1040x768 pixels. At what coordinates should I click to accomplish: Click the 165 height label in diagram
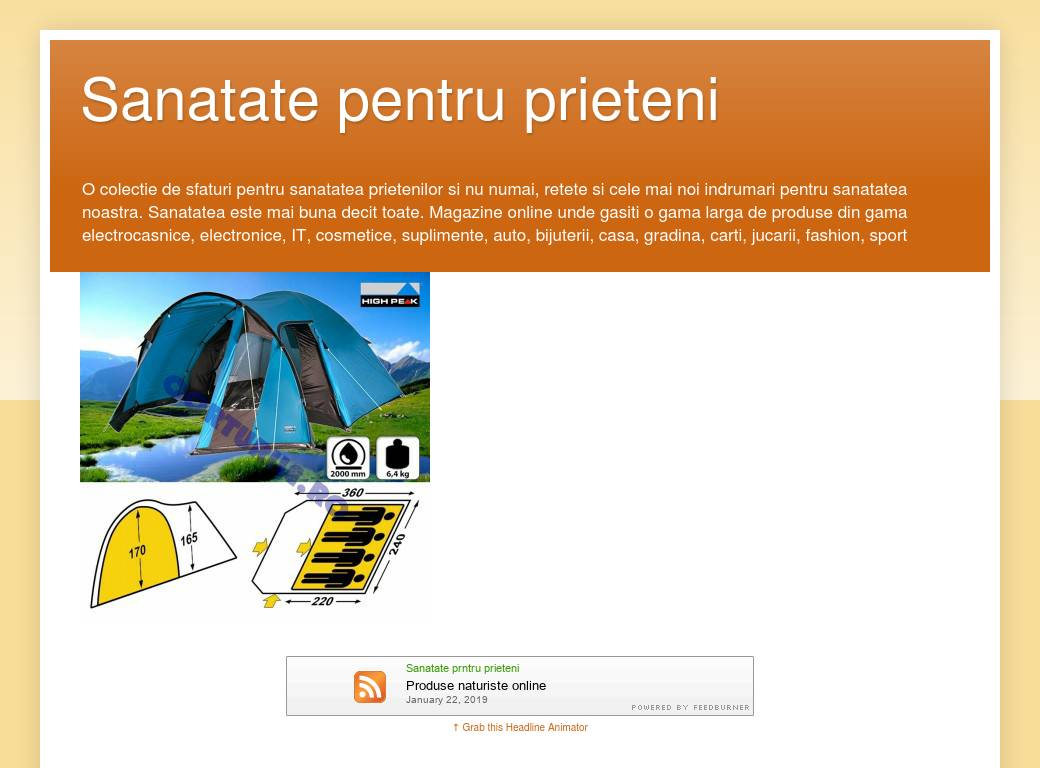pyautogui.click(x=189, y=539)
